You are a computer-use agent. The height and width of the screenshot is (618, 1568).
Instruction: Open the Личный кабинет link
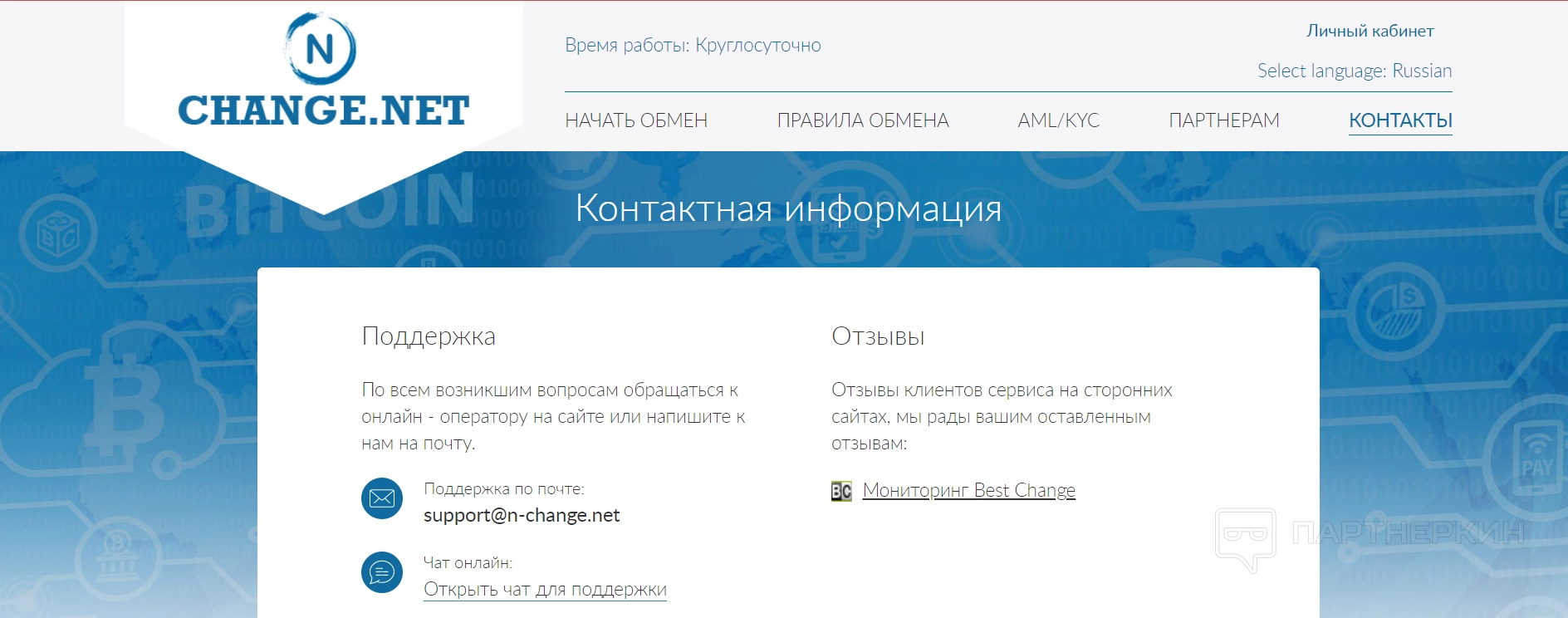coord(1370,31)
